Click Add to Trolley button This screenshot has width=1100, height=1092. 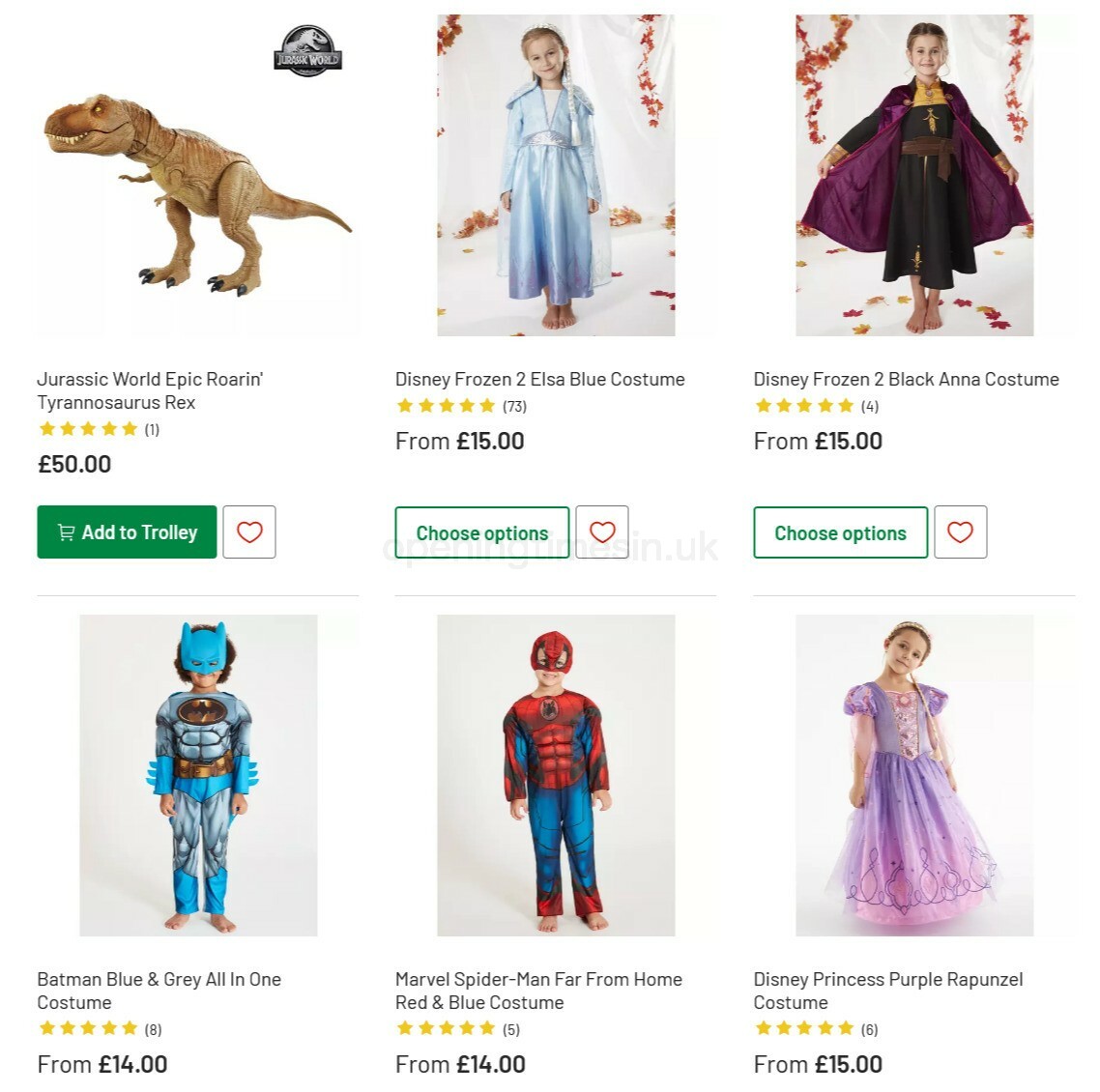click(x=127, y=532)
